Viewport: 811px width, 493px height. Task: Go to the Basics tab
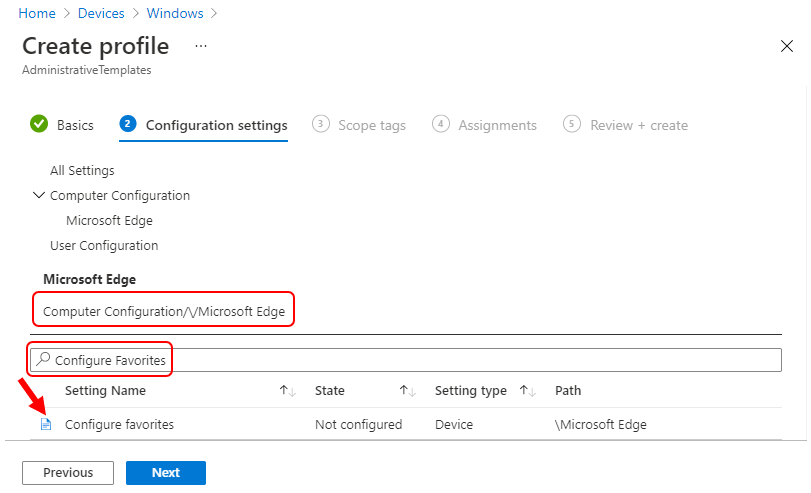[75, 126]
